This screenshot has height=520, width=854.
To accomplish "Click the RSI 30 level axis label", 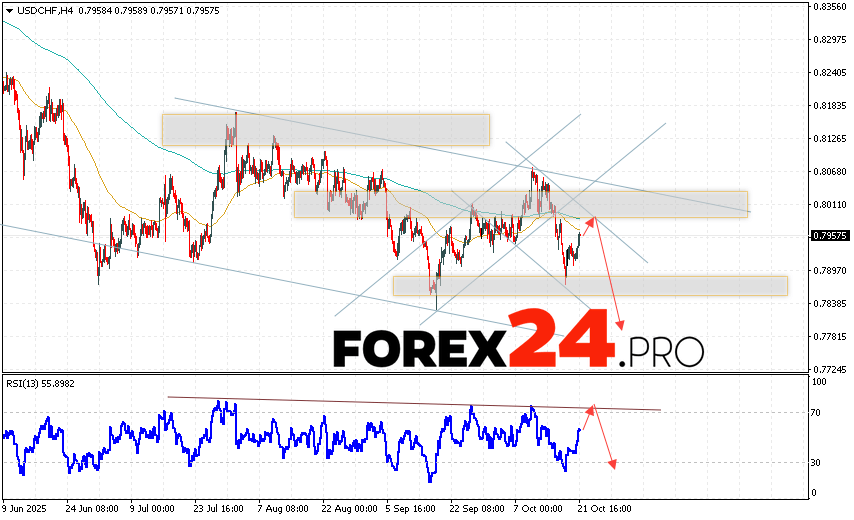I will pyautogui.click(x=817, y=462).
